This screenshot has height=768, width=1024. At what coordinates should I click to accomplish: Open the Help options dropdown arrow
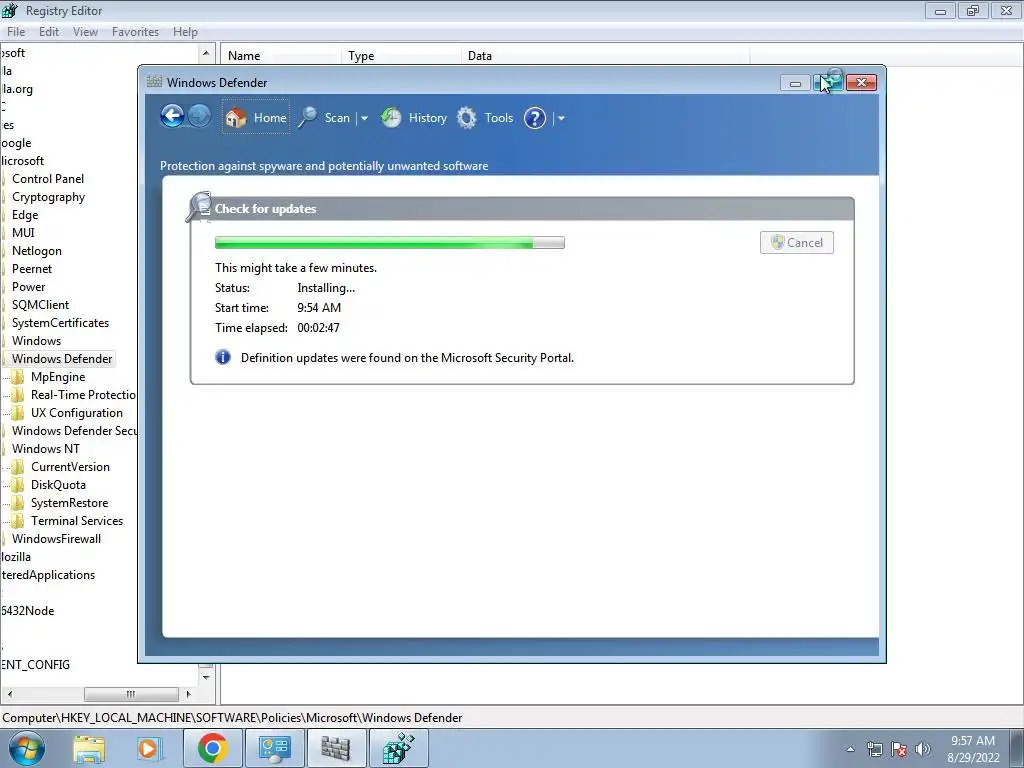point(561,118)
